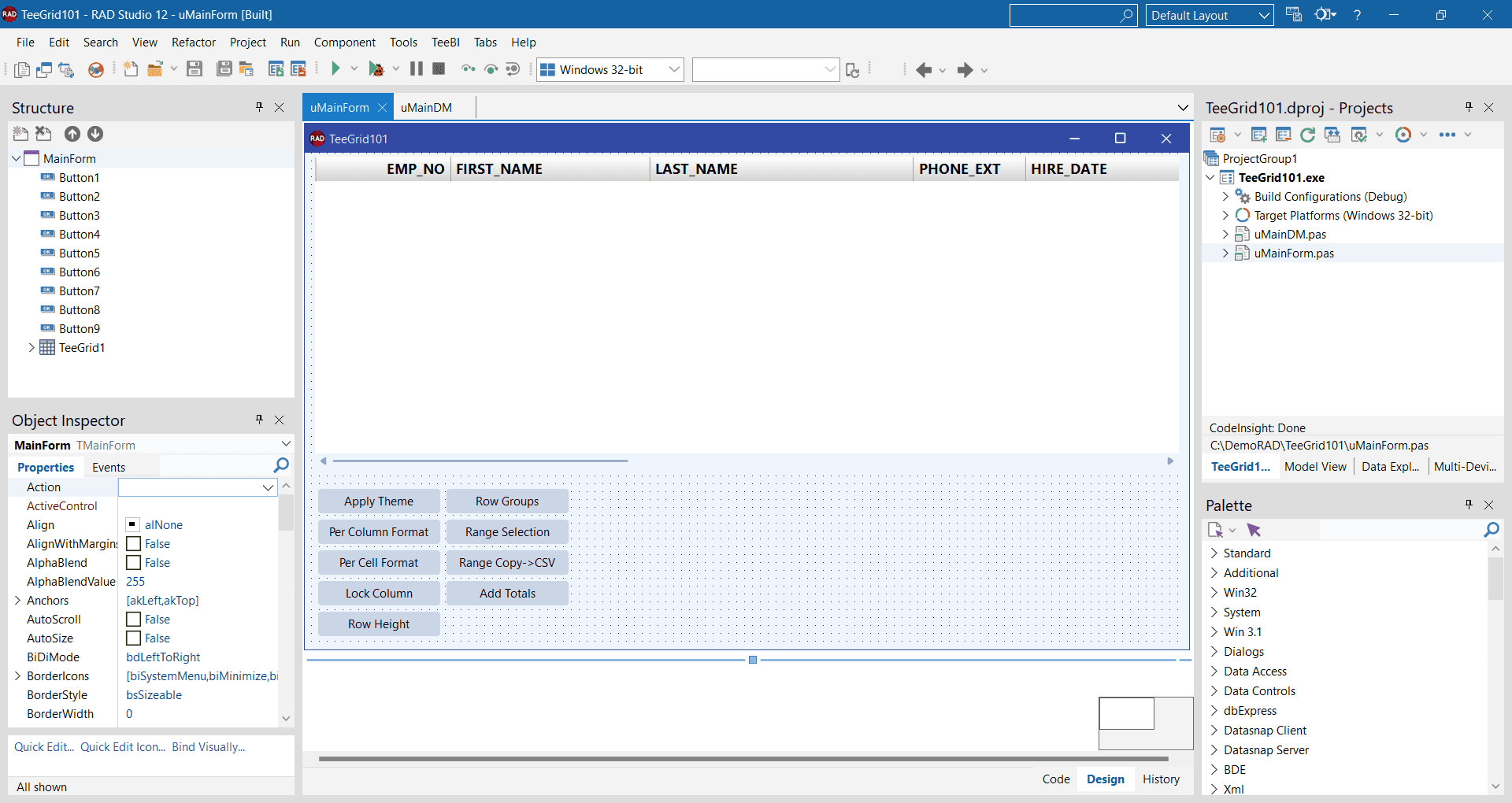Switch to the Events tab in Object Inspector

click(109, 468)
